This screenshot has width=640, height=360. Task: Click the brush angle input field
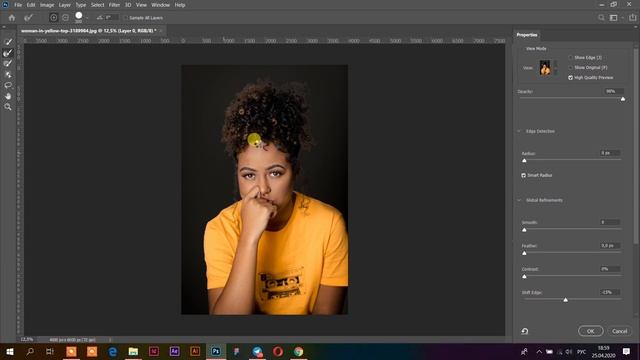point(111,18)
